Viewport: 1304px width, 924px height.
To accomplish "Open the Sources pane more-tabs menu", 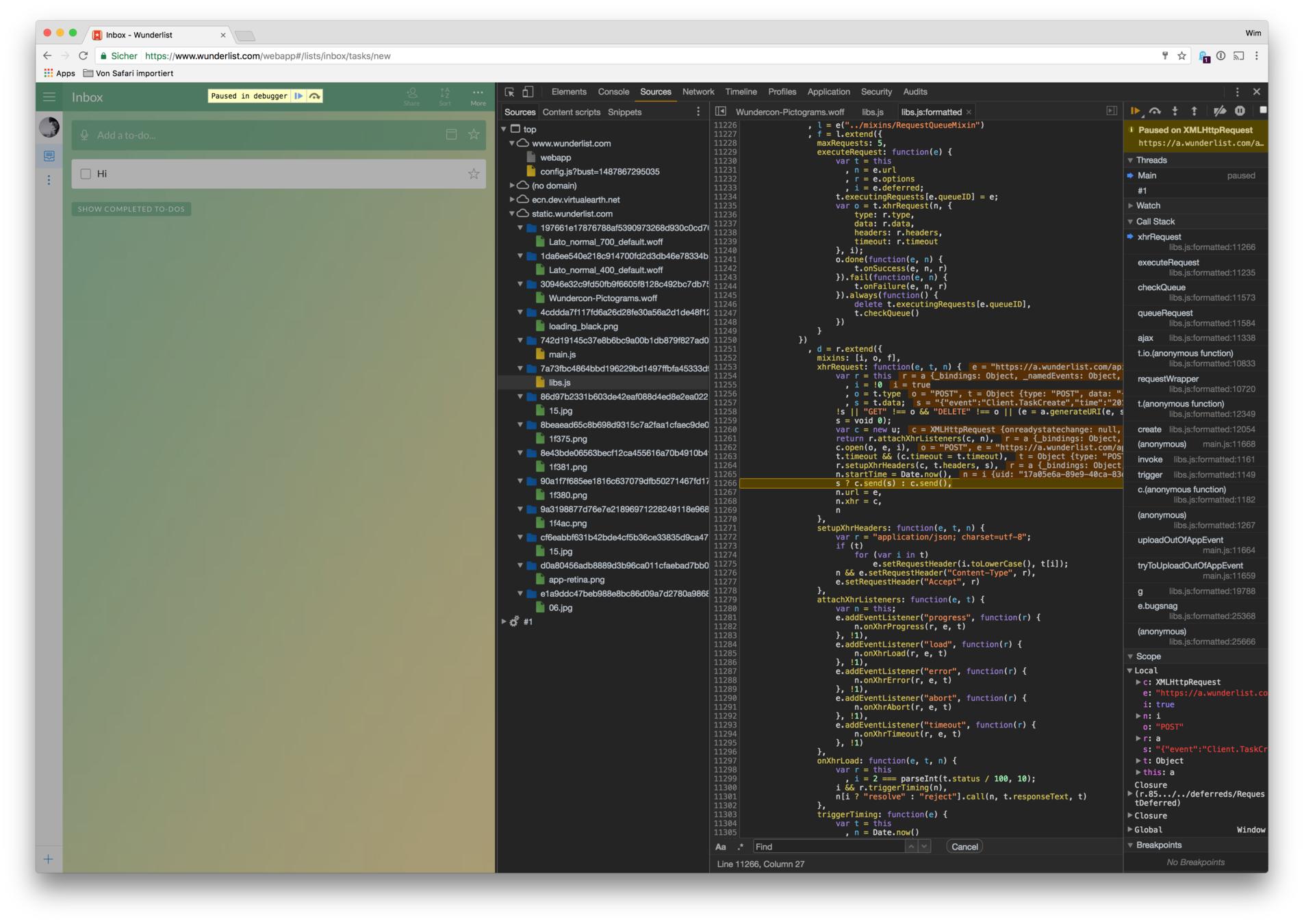I will pos(698,112).
